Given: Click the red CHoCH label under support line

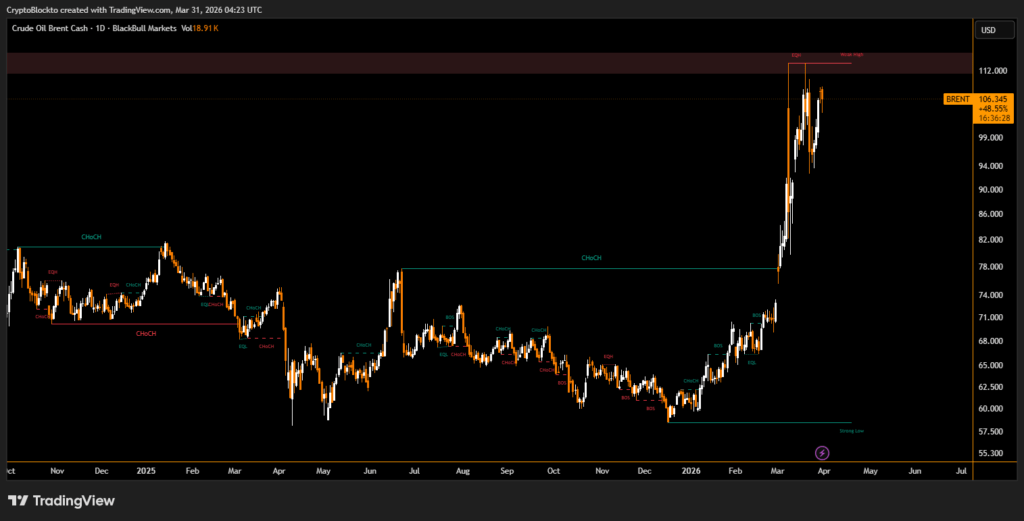Looking at the screenshot, I should tap(145, 333).
